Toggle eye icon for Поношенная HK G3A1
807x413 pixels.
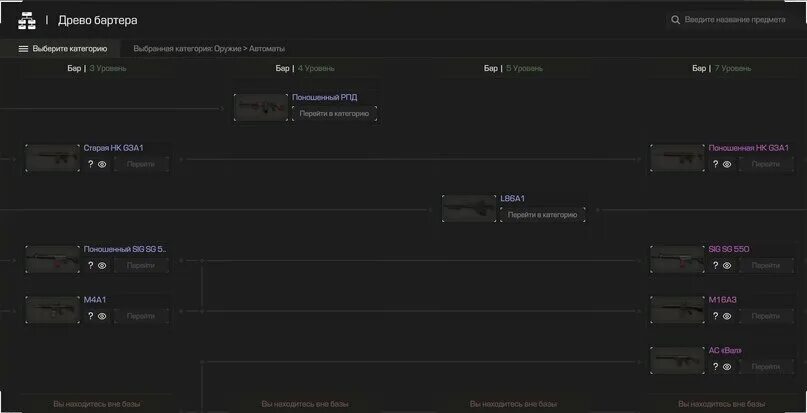click(x=727, y=164)
